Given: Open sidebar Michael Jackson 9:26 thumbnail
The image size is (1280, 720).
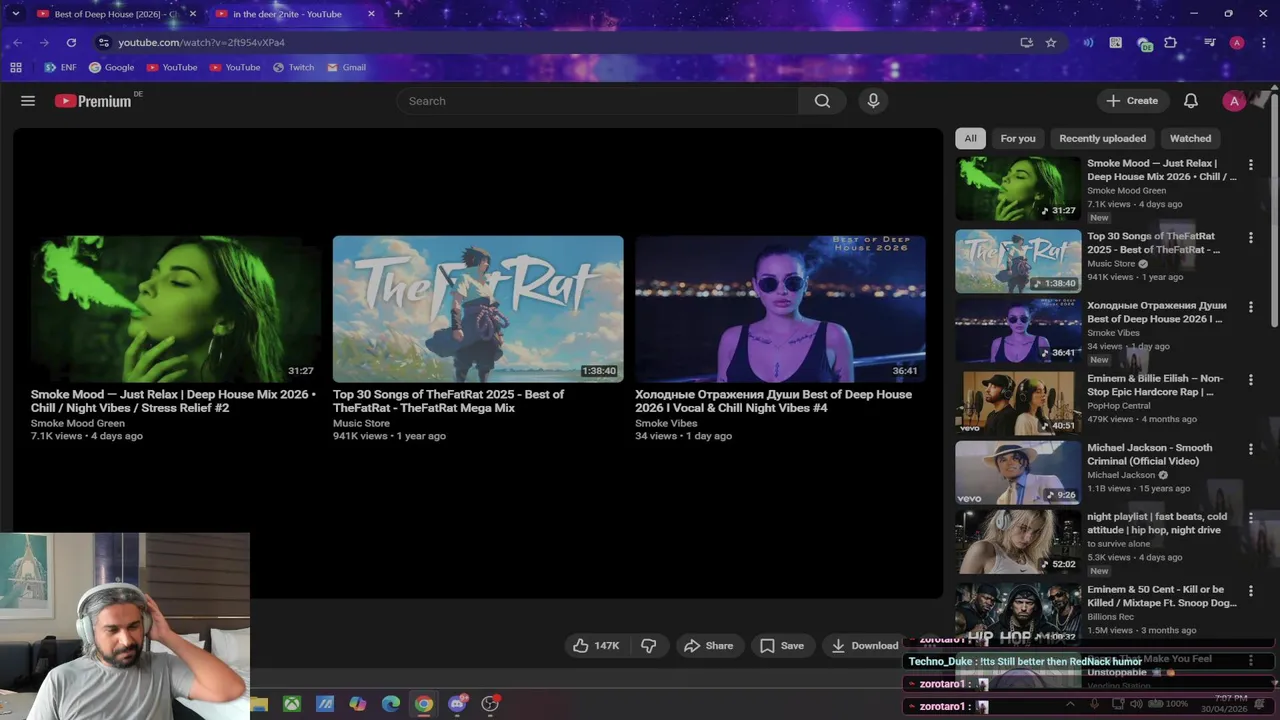Looking at the screenshot, I should [1018, 473].
